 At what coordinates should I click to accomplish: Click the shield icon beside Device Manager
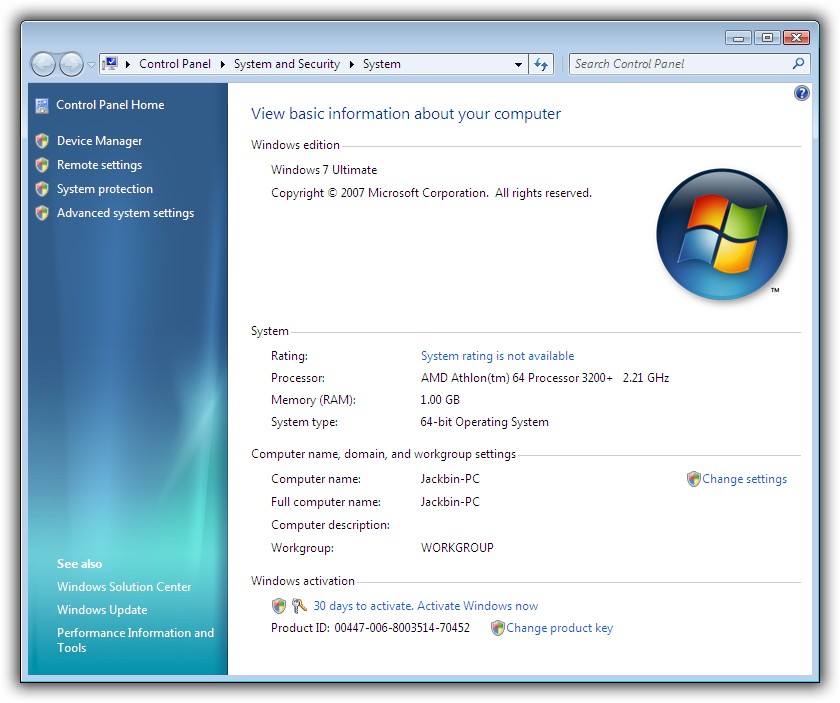pyautogui.click(x=42, y=141)
